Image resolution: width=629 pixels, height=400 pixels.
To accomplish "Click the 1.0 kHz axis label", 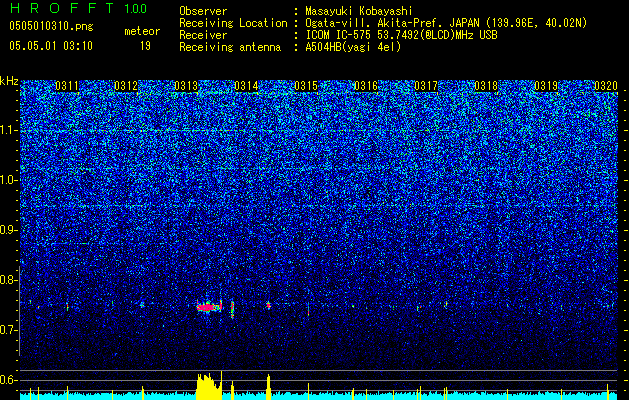I will pyautogui.click(x=8, y=180).
